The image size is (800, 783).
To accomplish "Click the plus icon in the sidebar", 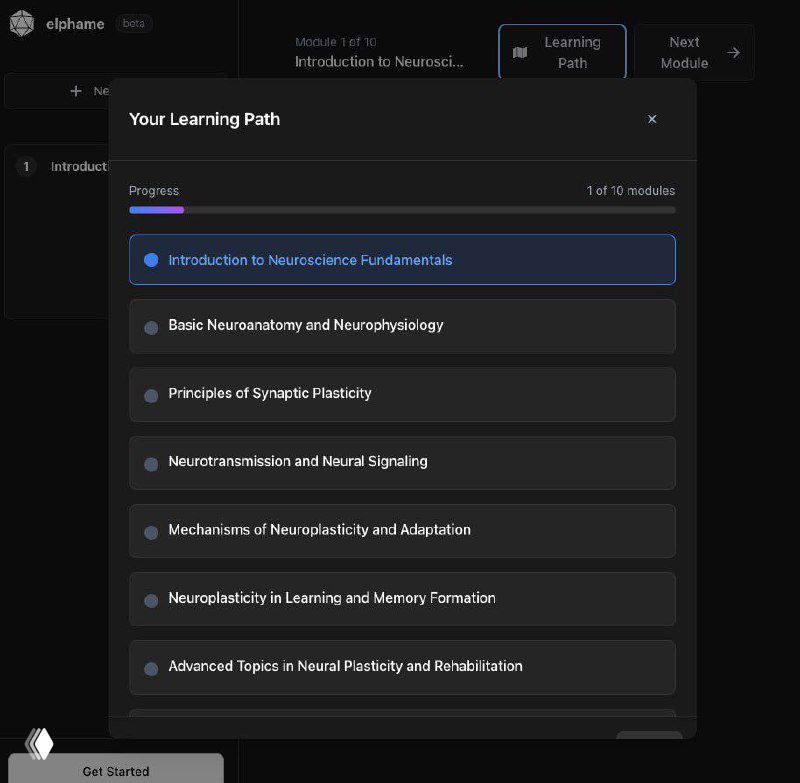I will pyautogui.click(x=76, y=91).
